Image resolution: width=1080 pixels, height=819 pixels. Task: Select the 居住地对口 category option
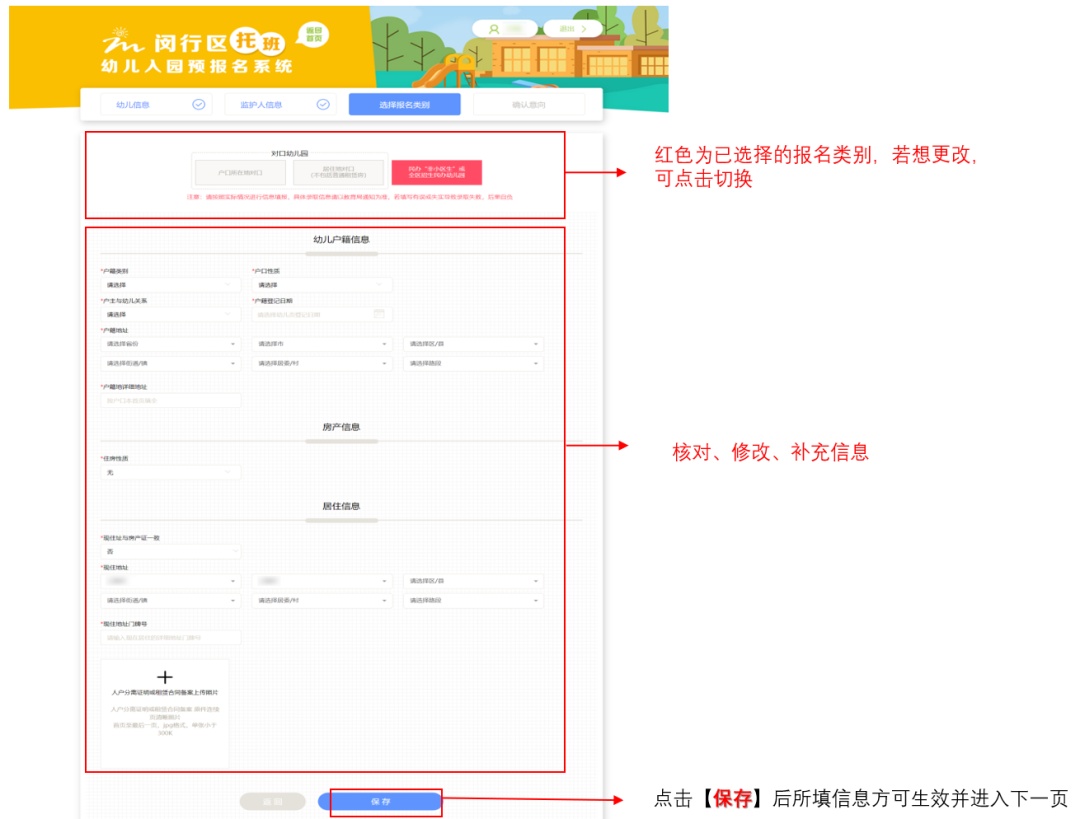tap(338, 172)
